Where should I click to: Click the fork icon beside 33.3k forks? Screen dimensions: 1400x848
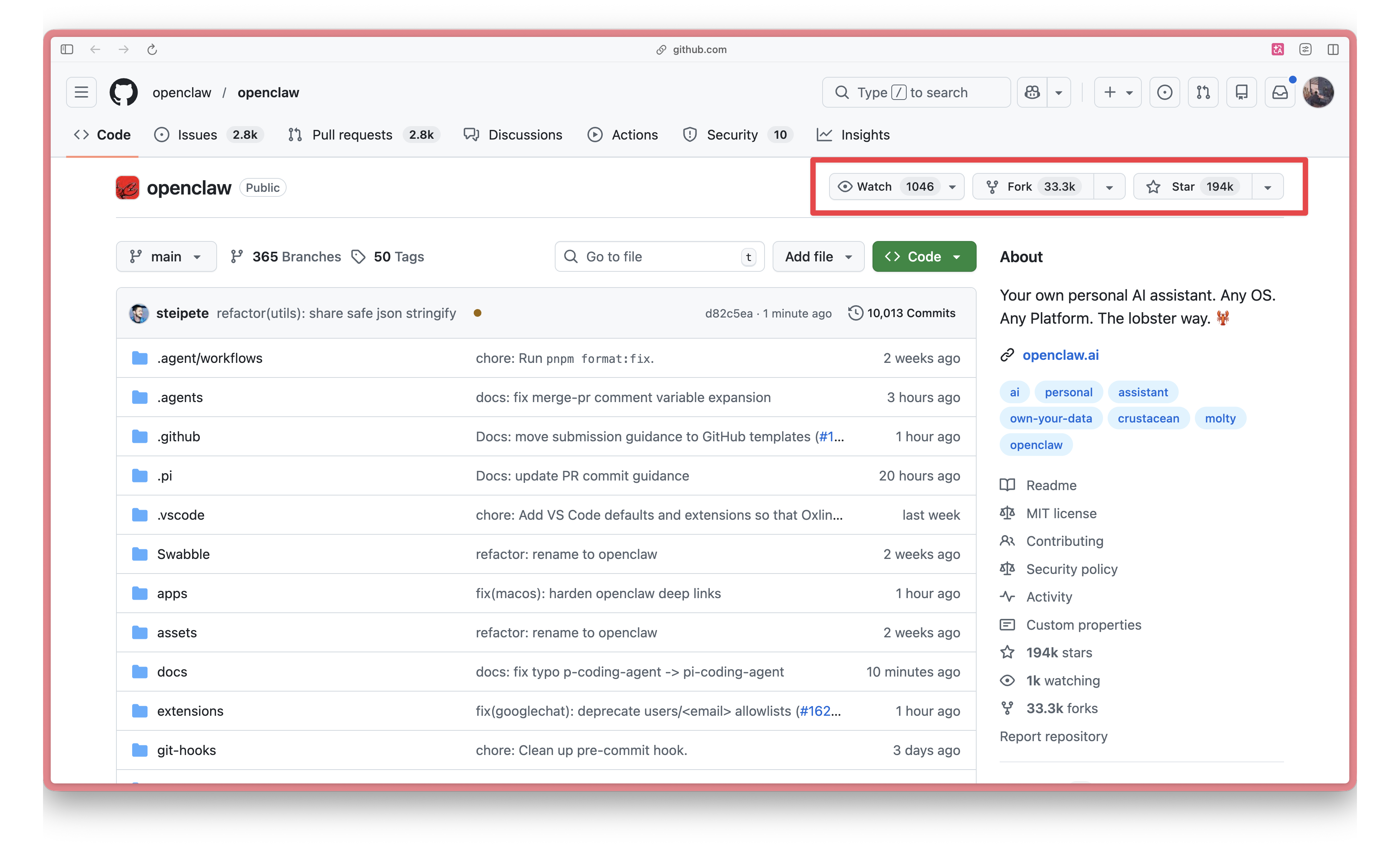tap(1007, 708)
